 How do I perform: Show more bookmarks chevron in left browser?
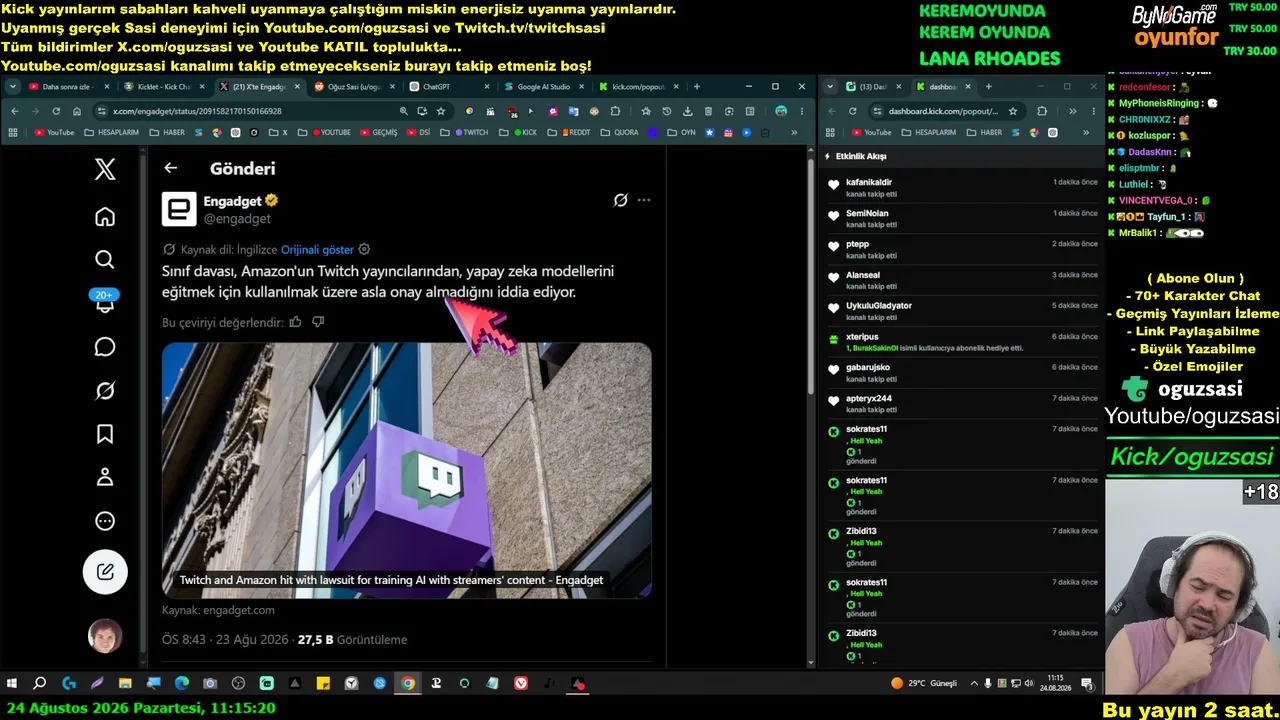point(795,132)
